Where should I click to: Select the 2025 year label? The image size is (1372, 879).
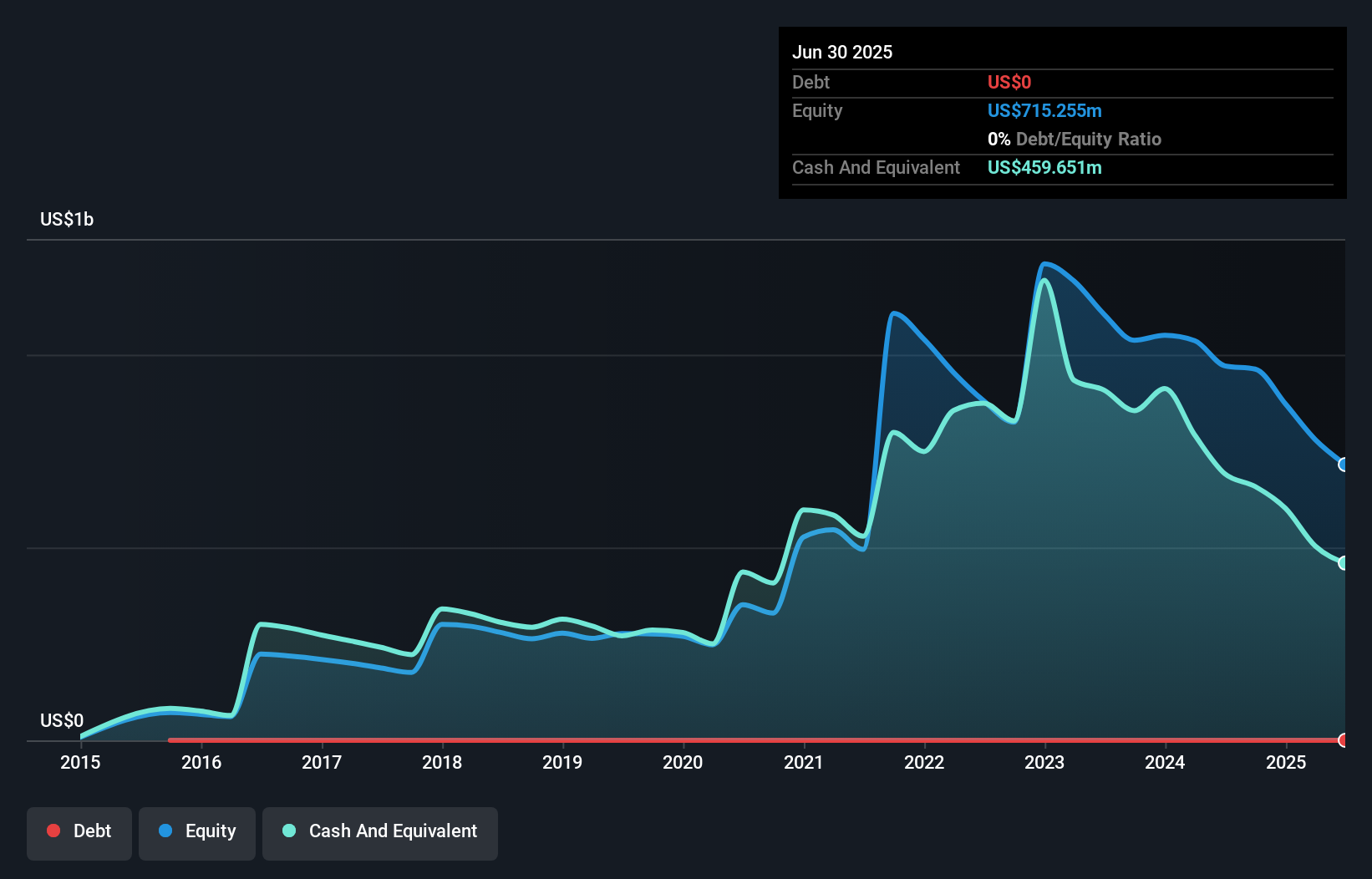click(1286, 762)
